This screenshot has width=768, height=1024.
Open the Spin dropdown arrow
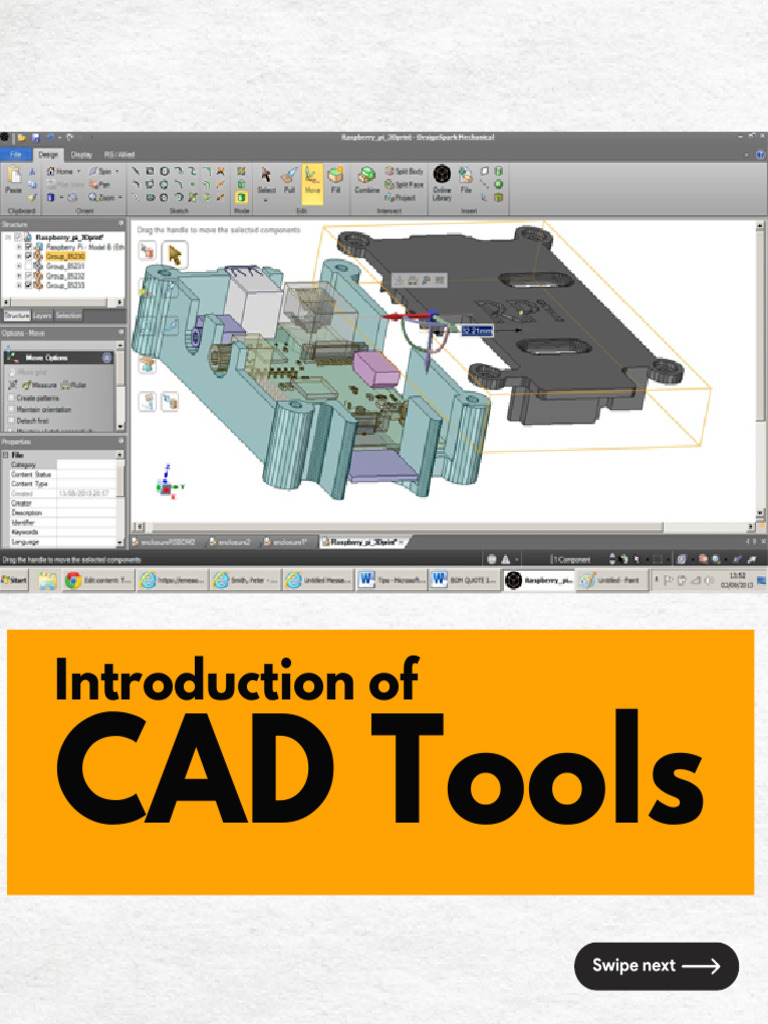tap(117, 171)
